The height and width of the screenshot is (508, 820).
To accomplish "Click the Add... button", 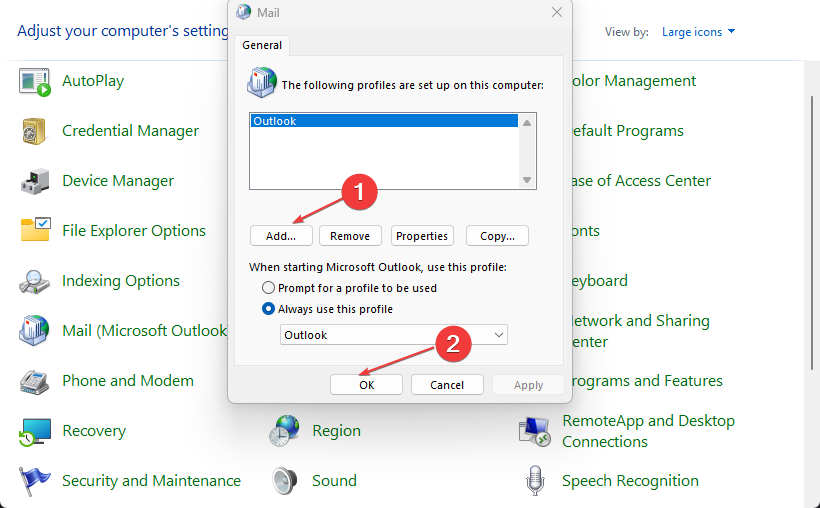I will [281, 236].
